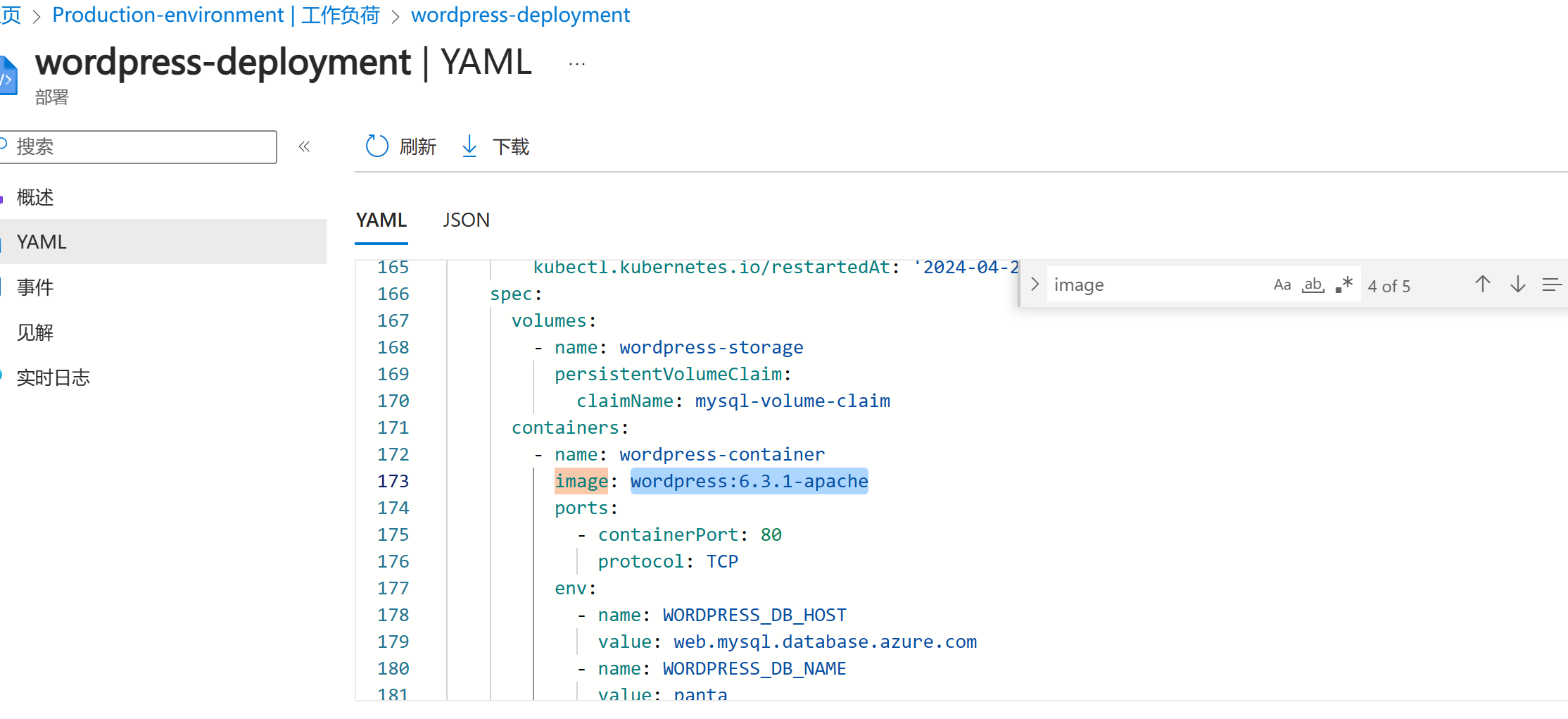Click 'mysql-volume-claim' value
The width and height of the screenshot is (1568, 719).
pos(792,401)
